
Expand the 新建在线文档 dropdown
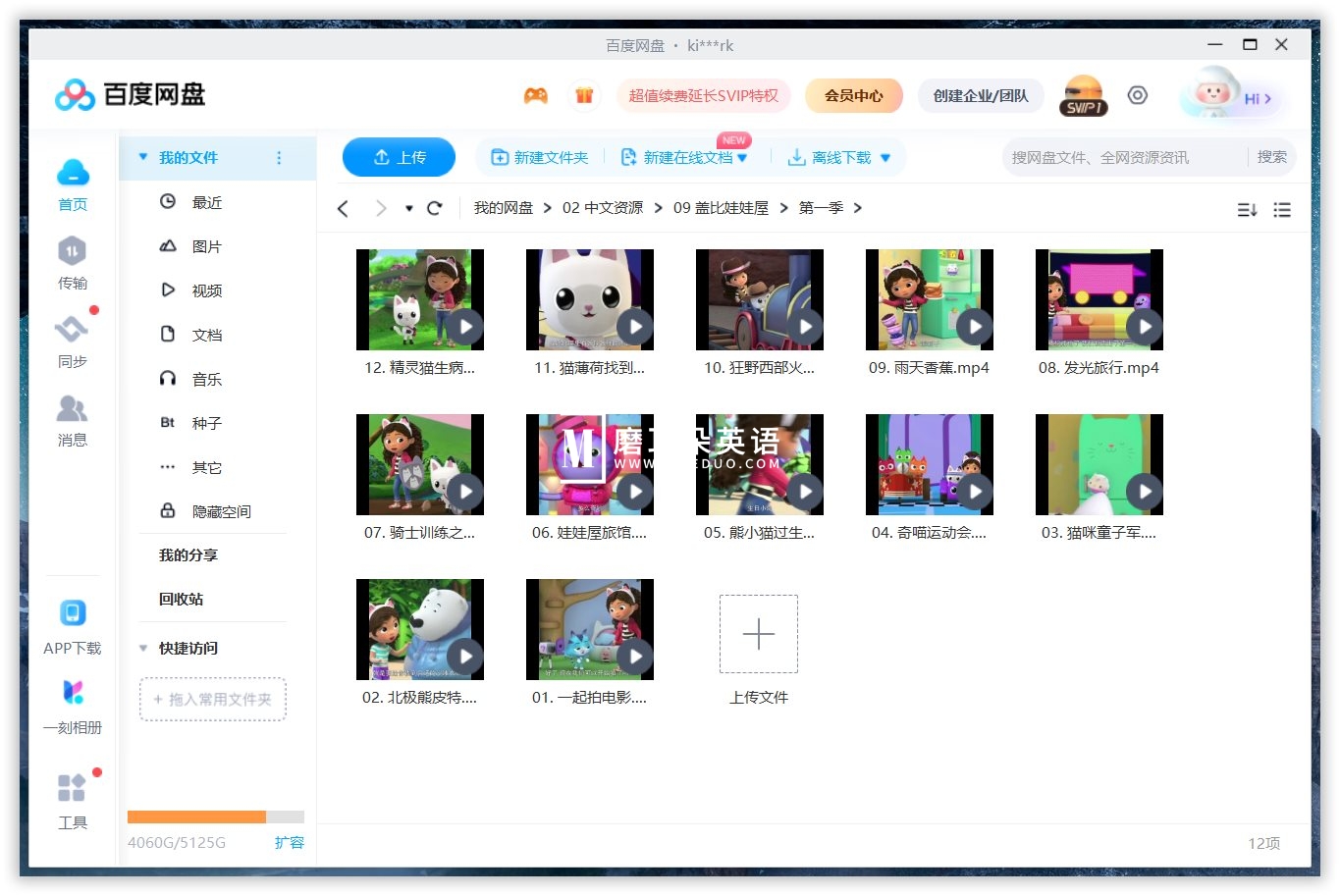pyautogui.click(x=743, y=157)
